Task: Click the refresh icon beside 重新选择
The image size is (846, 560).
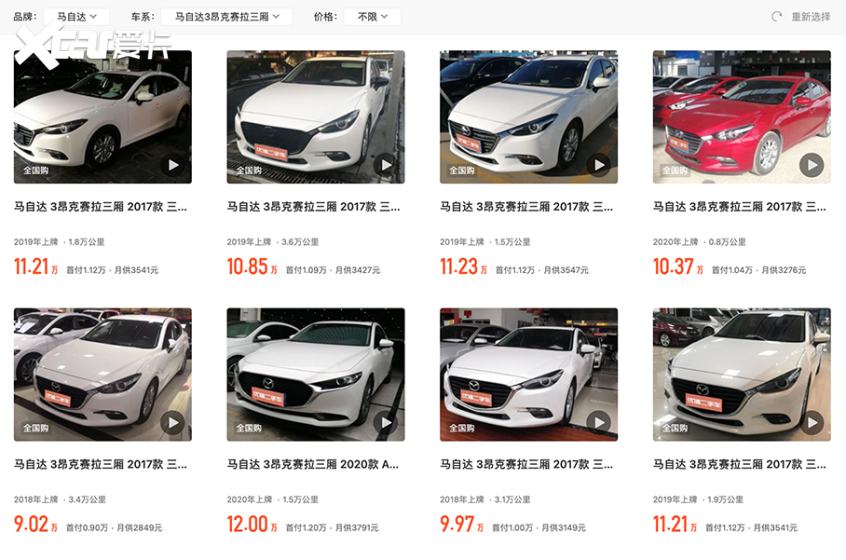Action: (776, 17)
